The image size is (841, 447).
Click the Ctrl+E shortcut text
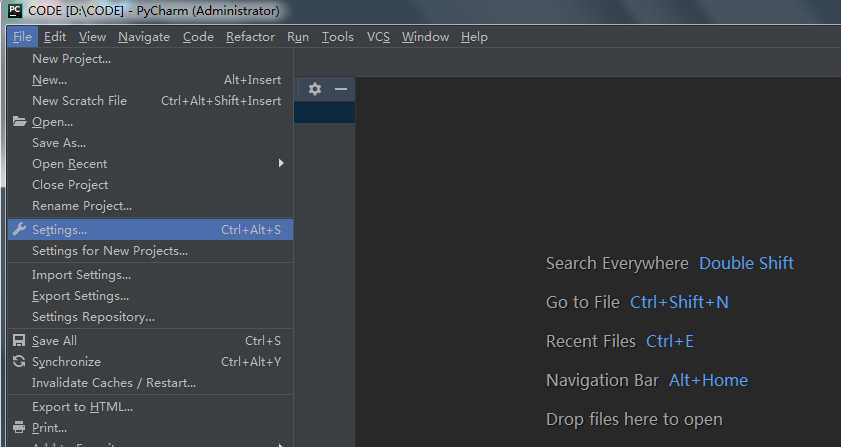click(x=670, y=341)
